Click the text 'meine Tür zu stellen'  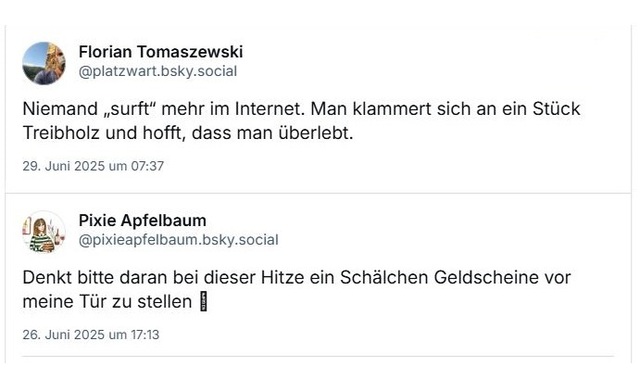pos(107,302)
